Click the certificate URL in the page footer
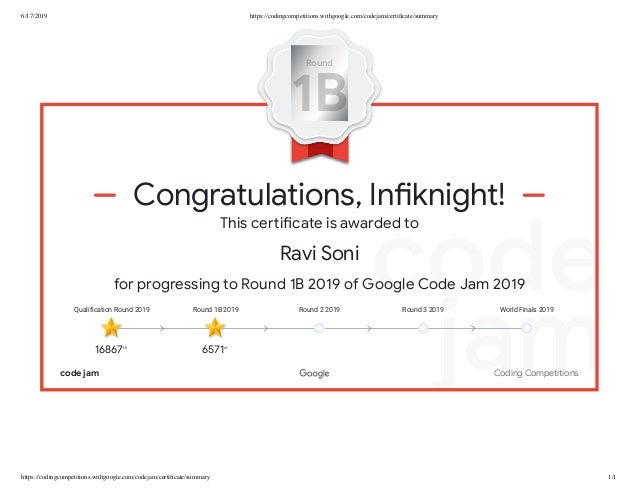 (x=116, y=477)
